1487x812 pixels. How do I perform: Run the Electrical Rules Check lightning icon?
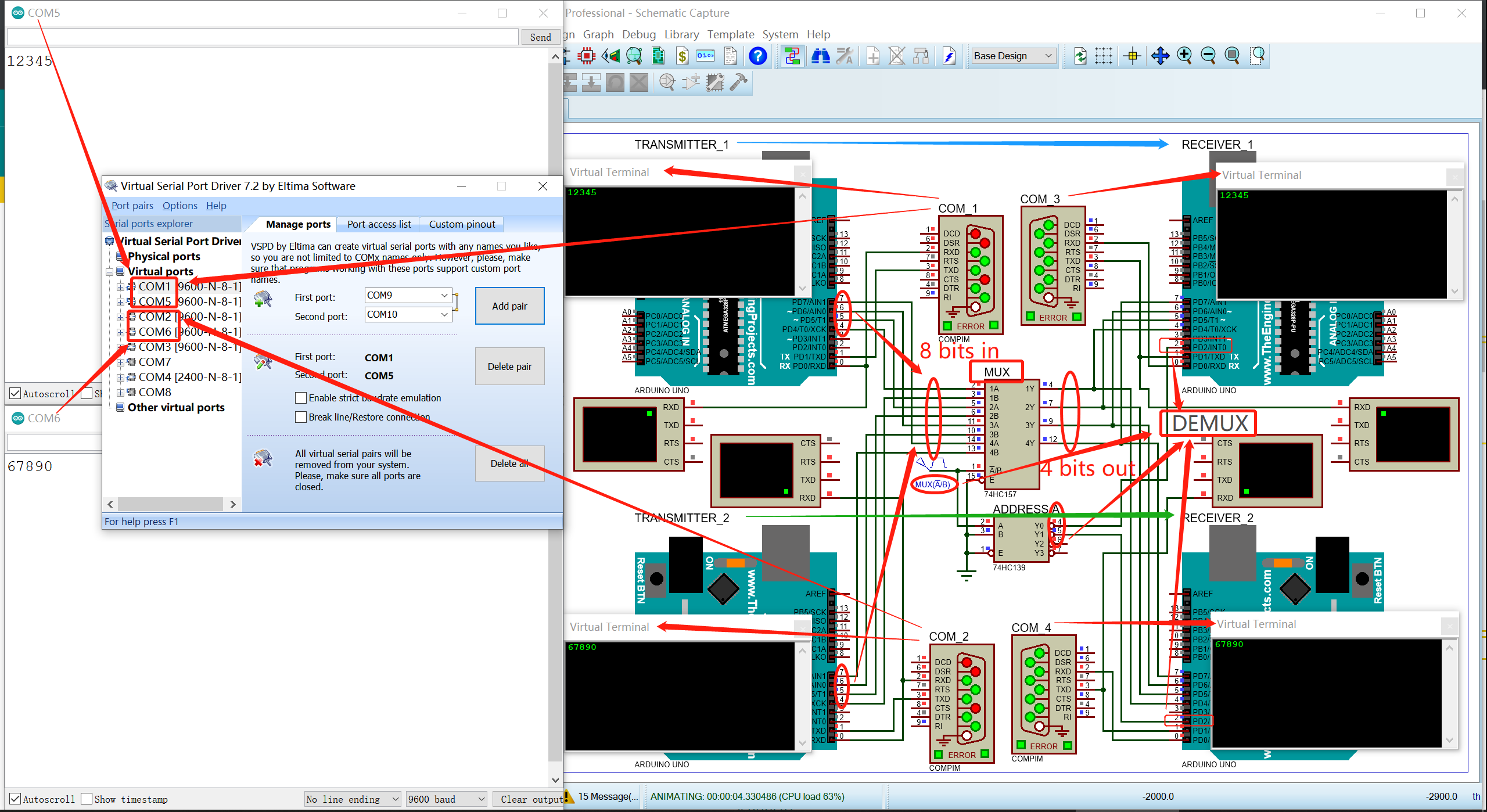(949, 56)
